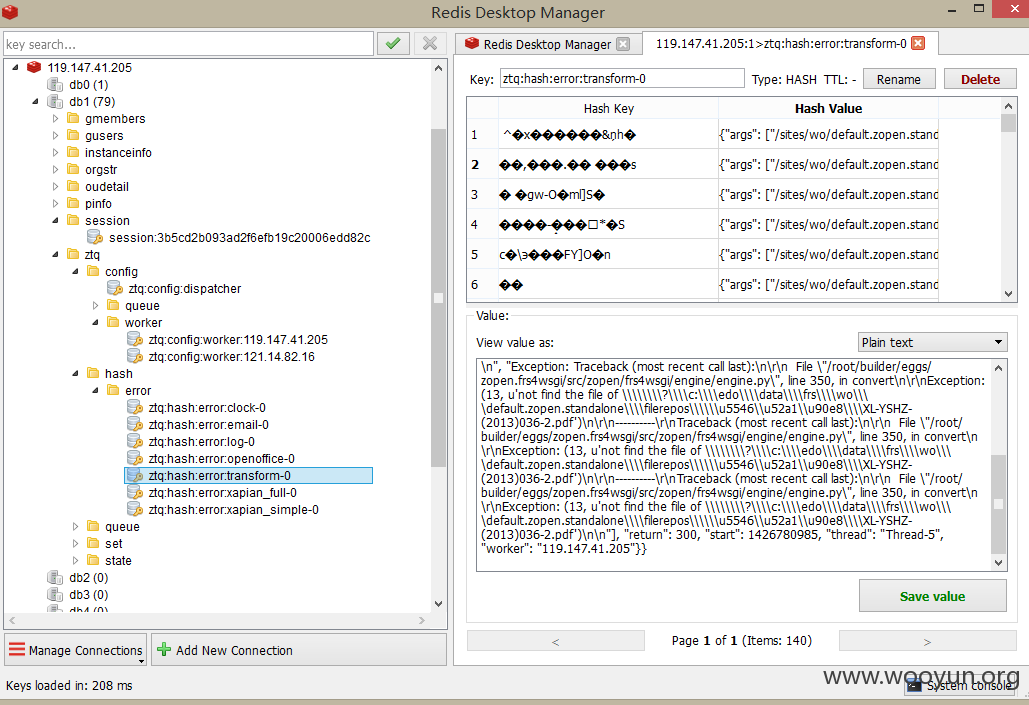Viewport: 1029px width, 705px height.
Task: Open the View value as Plain text dropdown
Action: pyautogui.click(x=932, y=342)
